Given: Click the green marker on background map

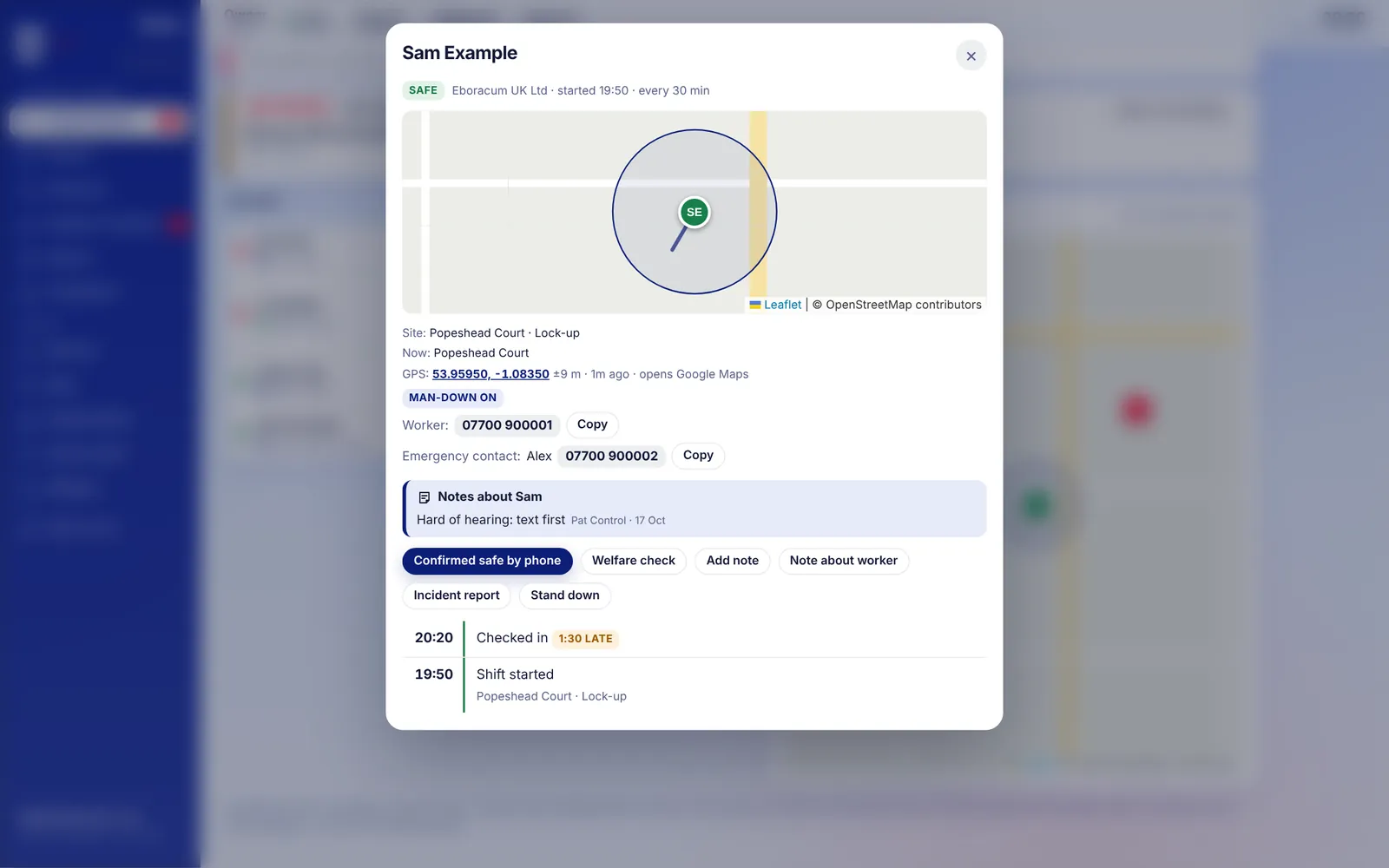Looking at the screenshot, I should click(1037, 504).
